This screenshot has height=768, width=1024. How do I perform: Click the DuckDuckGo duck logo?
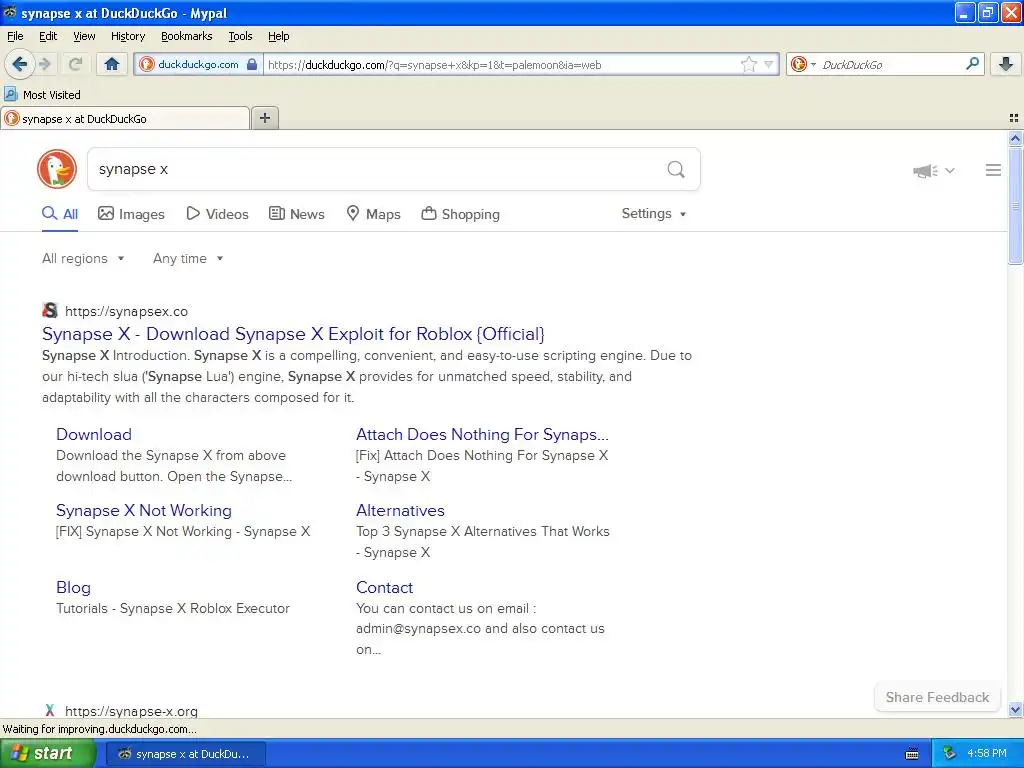pos(57,169)
